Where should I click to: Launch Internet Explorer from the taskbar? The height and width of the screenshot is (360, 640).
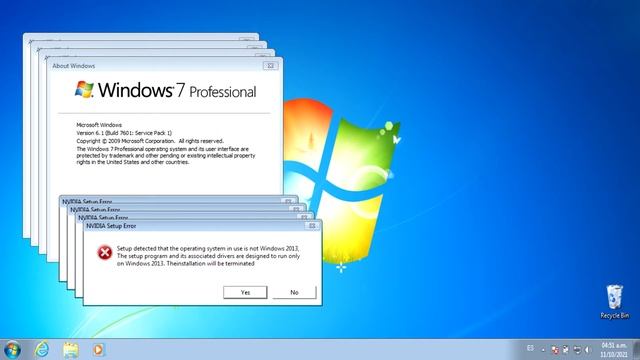(x=42, y=350)
